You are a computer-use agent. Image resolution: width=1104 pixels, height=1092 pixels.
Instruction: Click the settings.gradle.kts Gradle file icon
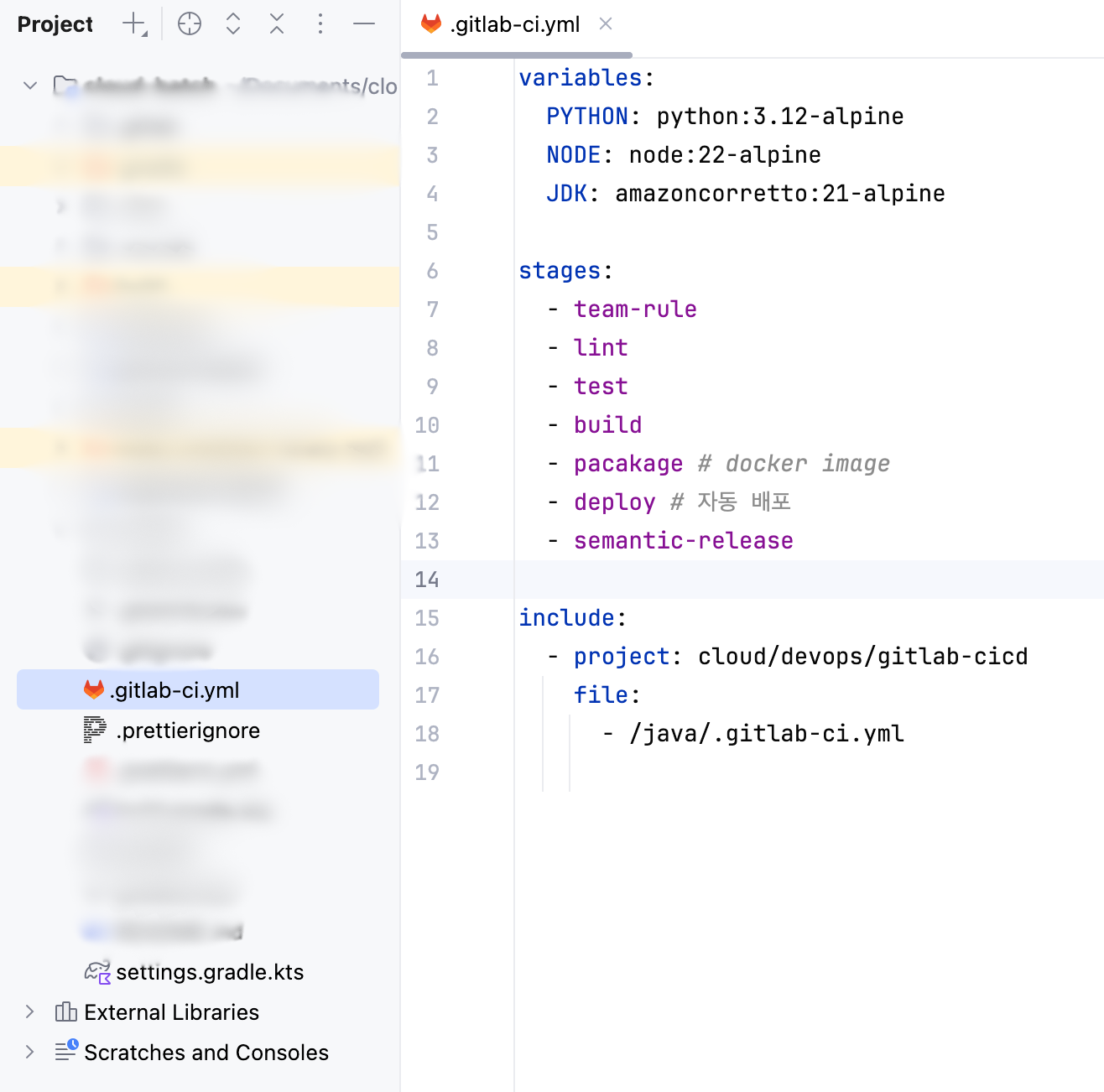pyautogui.click(x=97, y=972)
